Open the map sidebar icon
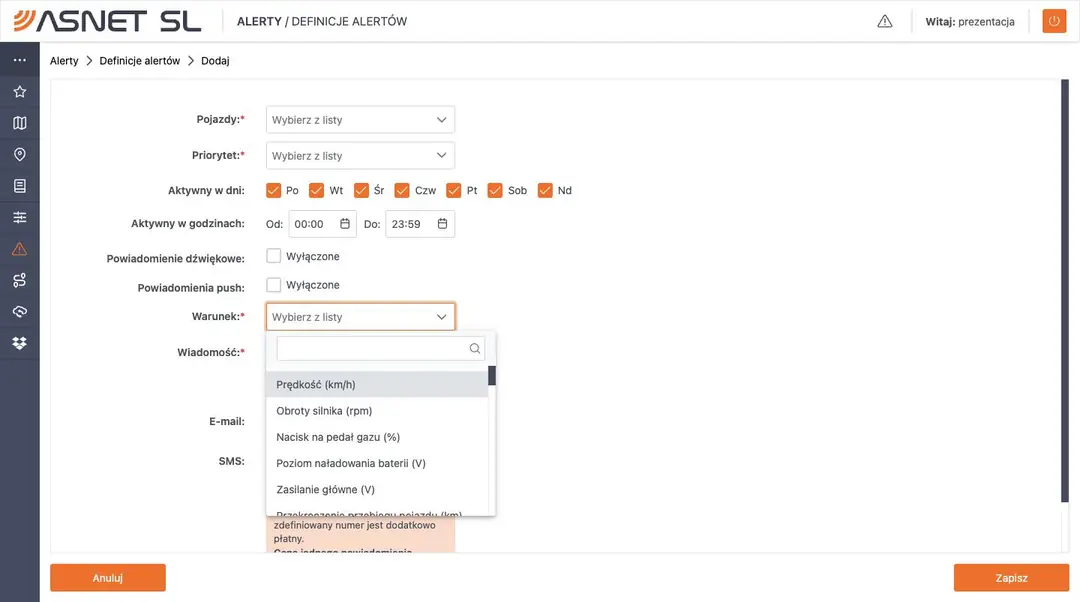This screenshot has width=1080, height=602. coord(19,123)
